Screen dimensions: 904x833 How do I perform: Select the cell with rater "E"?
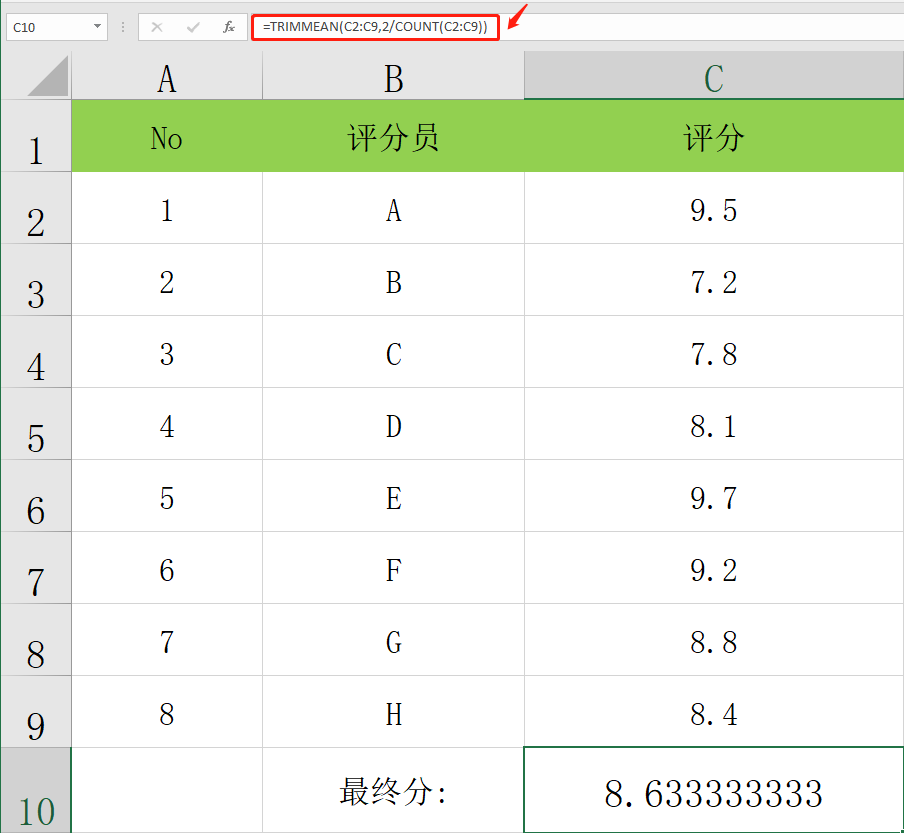pos(393,496)
